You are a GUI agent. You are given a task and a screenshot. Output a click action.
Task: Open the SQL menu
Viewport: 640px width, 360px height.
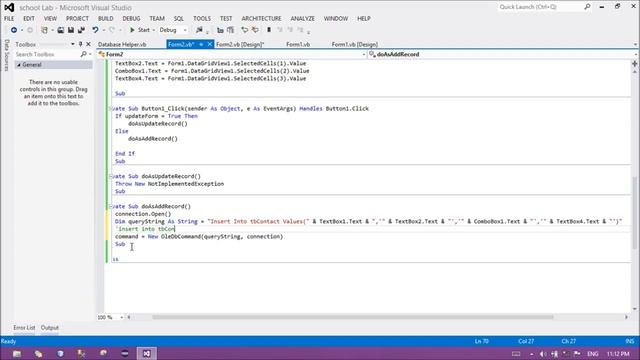(179, 18)
